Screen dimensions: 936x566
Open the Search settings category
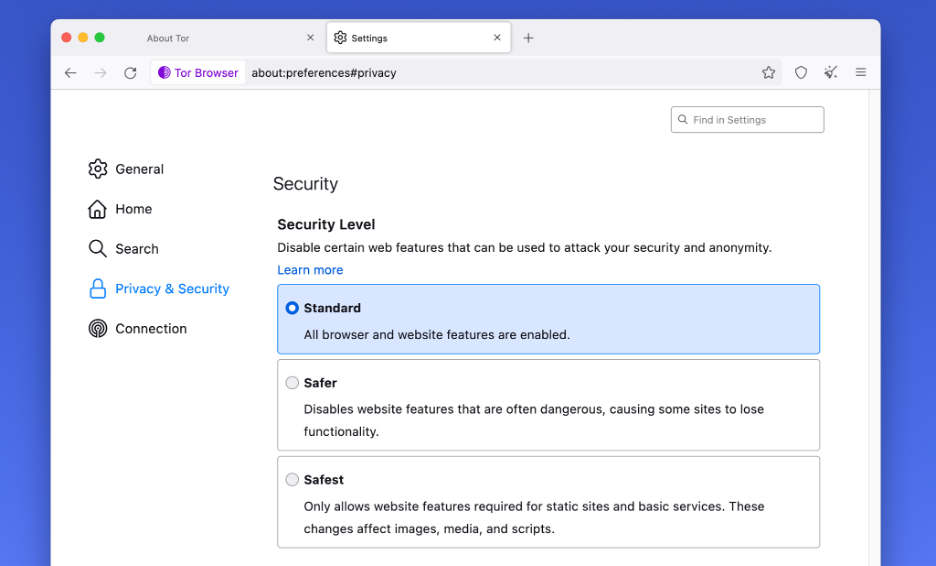124,248
